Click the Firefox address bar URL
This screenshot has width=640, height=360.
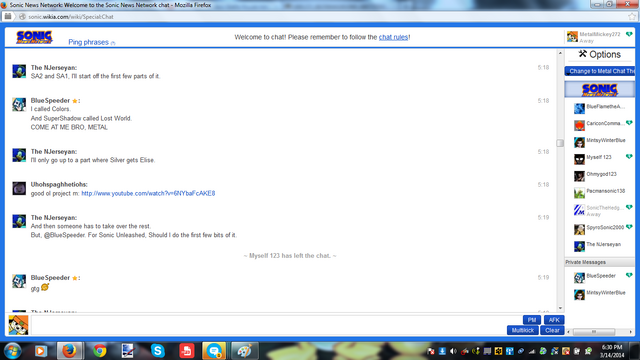[x=71, y=17]
